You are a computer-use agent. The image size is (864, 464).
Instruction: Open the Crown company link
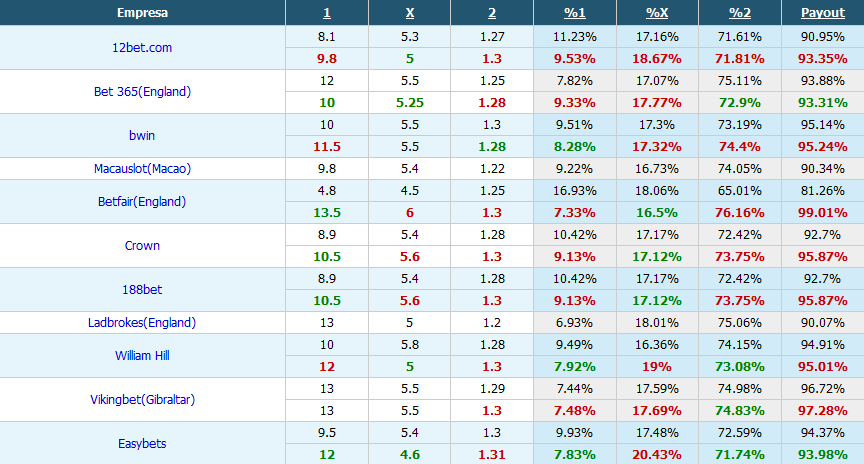[142, 246]
